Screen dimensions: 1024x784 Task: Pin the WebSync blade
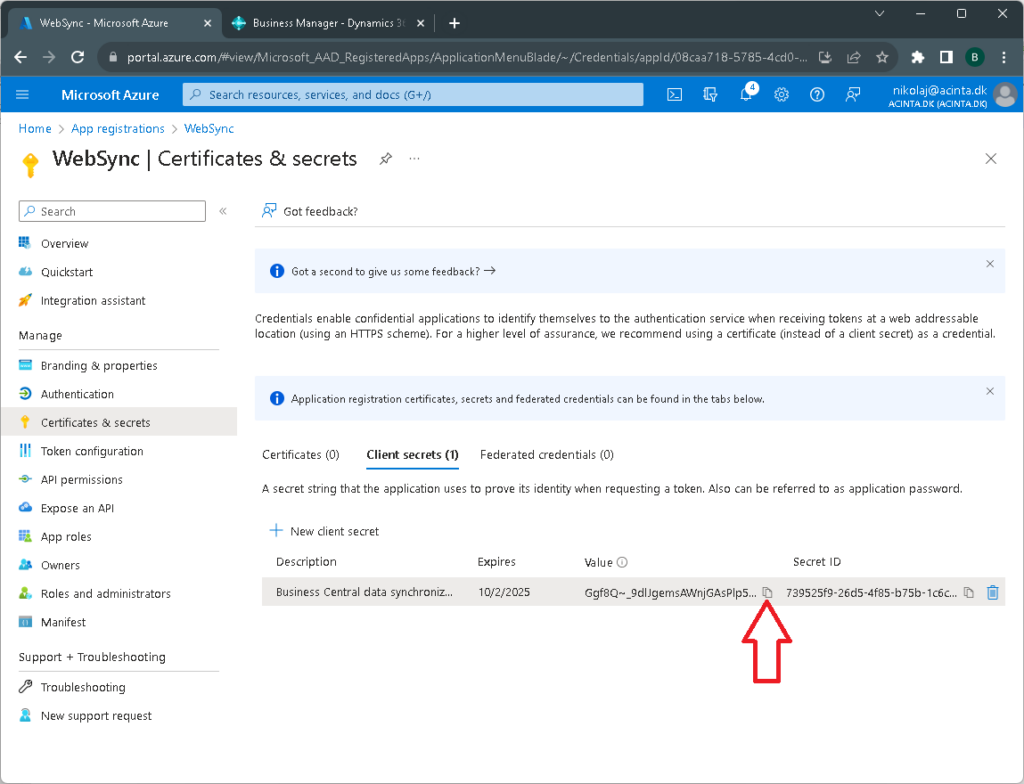point(385,159)
